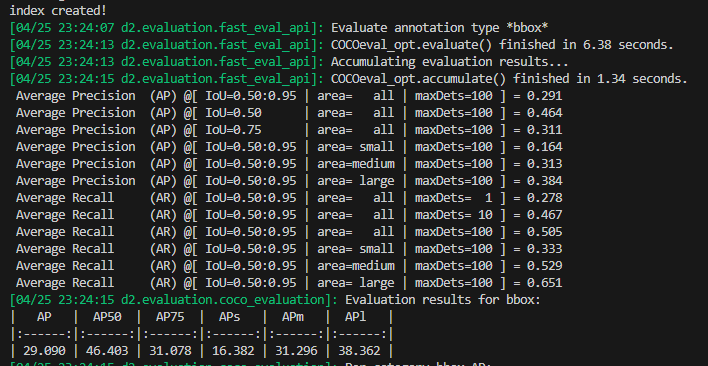Select the 'Evaluate annotation type *bbox*' text
Image resolution: width=708 pixels, height=366 pixels.
click(440, 28)
